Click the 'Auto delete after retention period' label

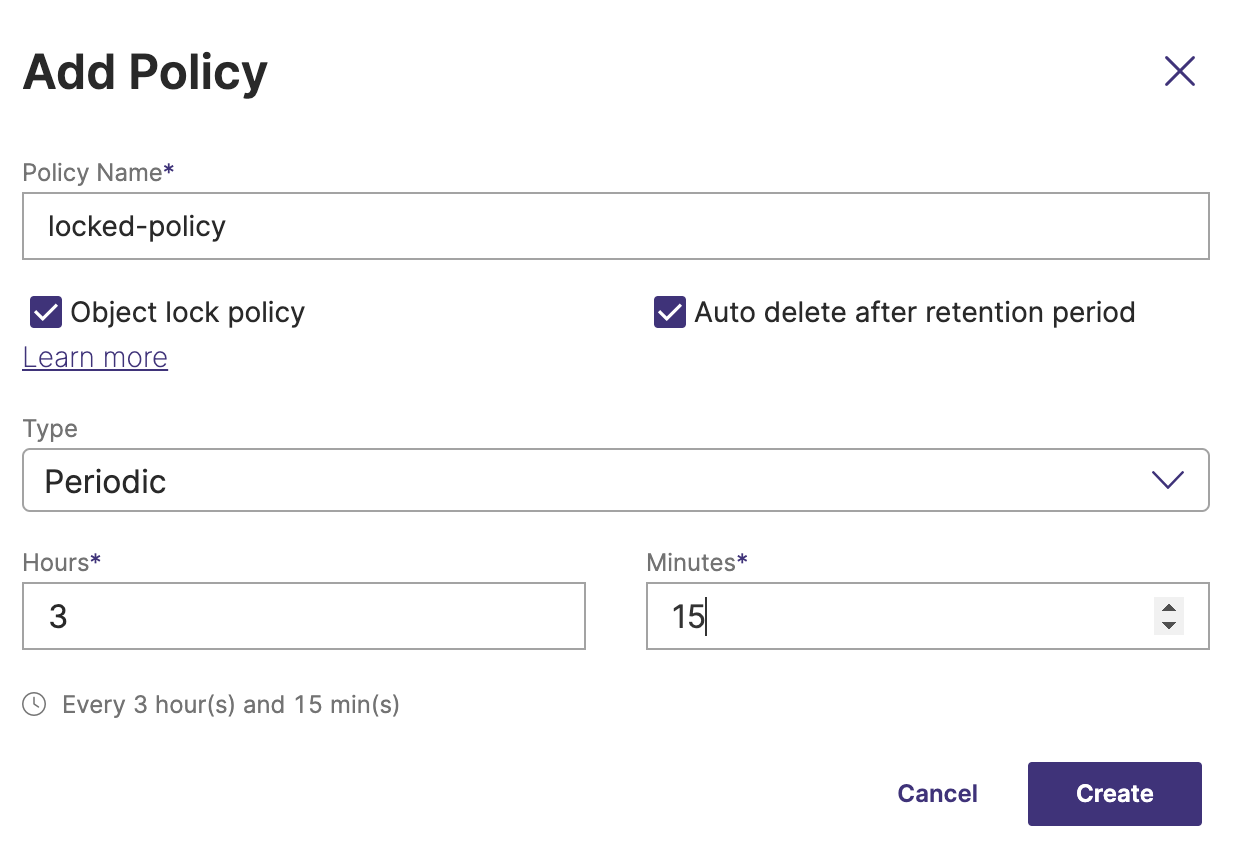[914, 313]
